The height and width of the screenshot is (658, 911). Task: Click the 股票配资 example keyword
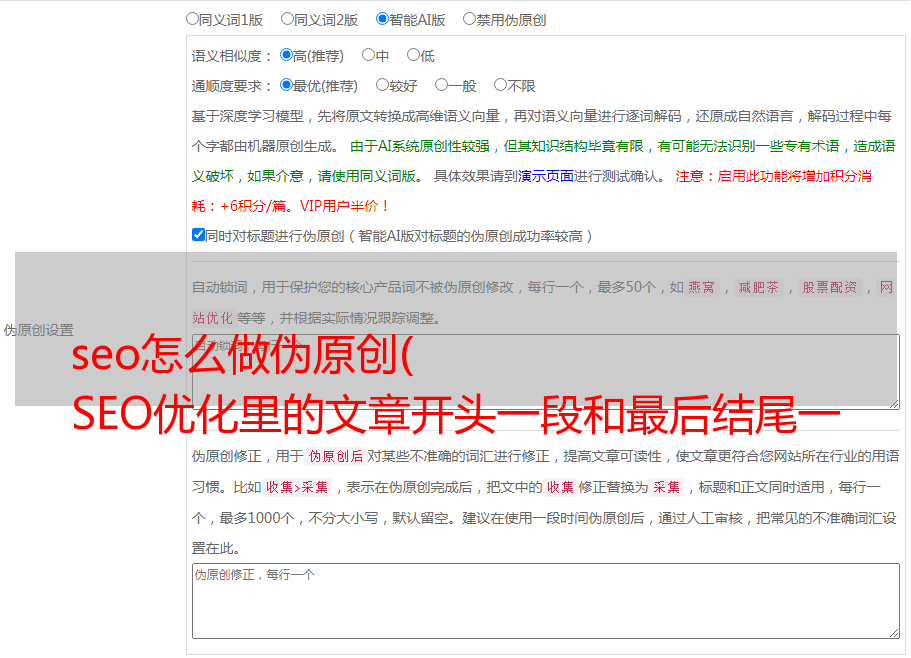830,287
